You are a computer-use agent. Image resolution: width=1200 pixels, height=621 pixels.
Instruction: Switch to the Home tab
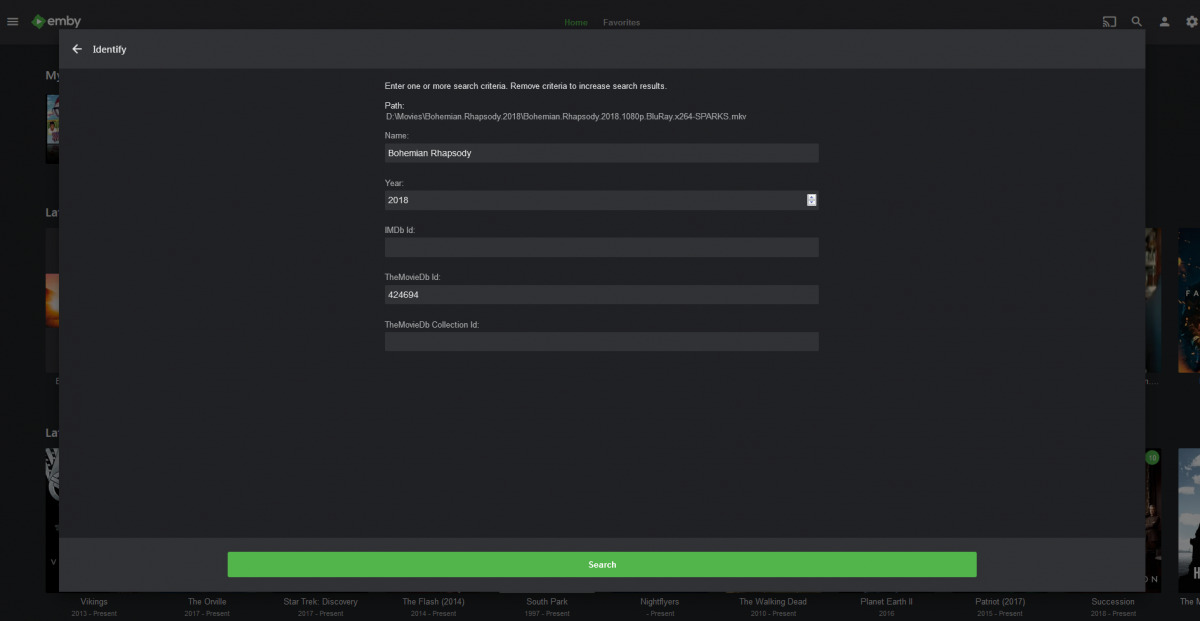(576, 22)
